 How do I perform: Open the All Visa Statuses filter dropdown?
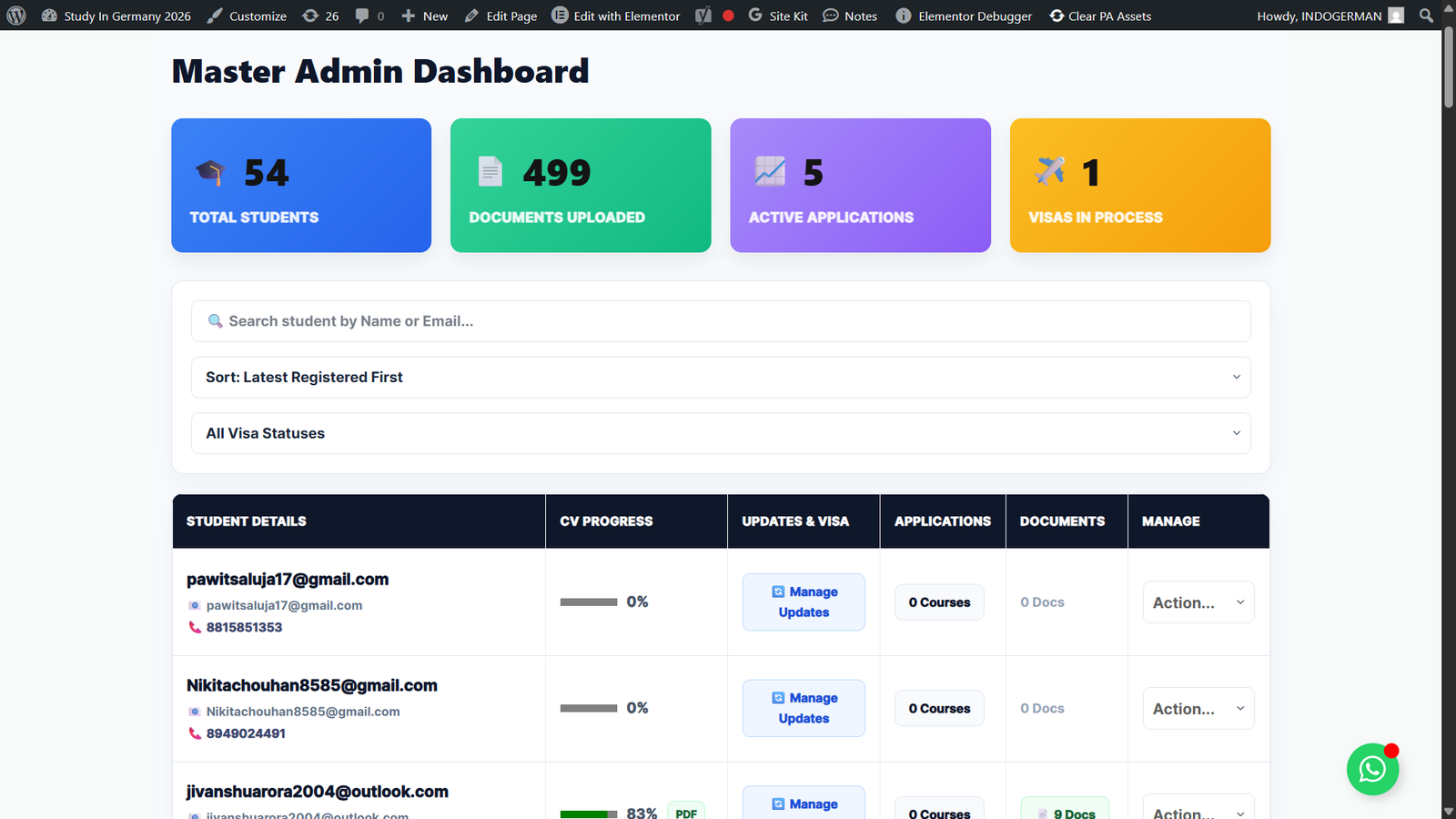pos(720,433)
